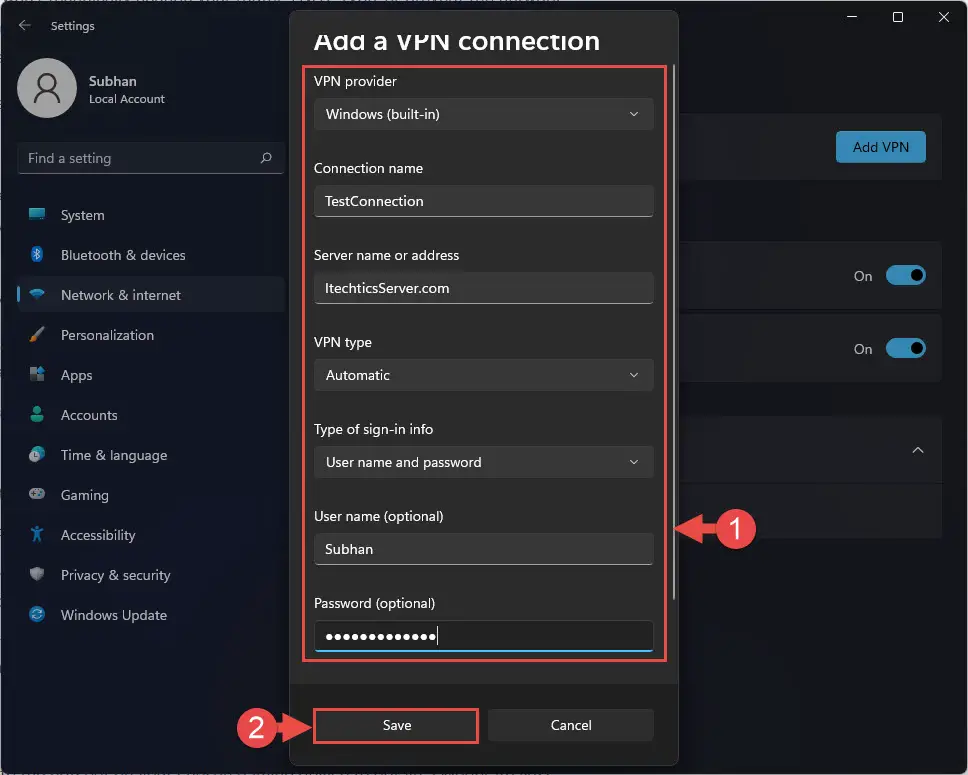Open Time & language settings

(x=151, y=455)
